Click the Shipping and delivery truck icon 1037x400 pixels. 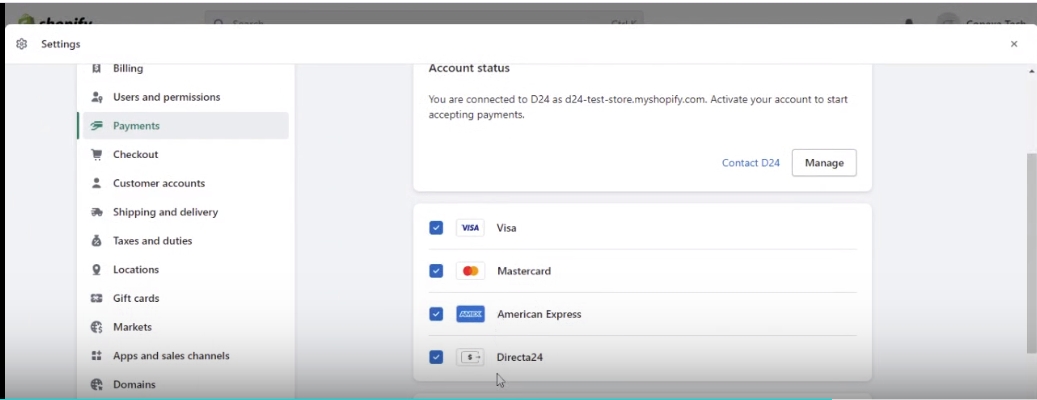coord(97,213)
